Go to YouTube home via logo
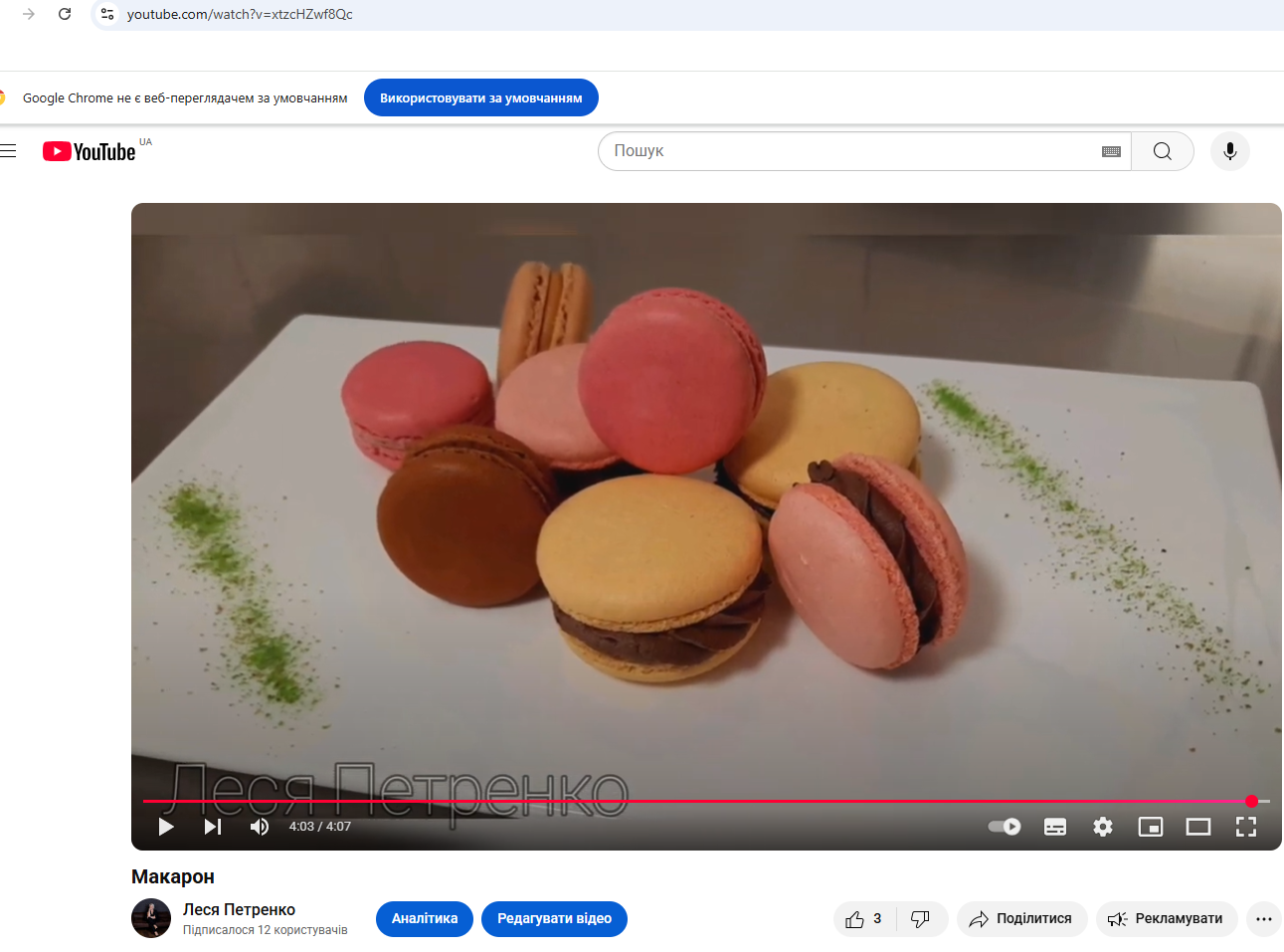This screenshot has height=952, width=1284. pyautogui.click(x=90, y=151)
